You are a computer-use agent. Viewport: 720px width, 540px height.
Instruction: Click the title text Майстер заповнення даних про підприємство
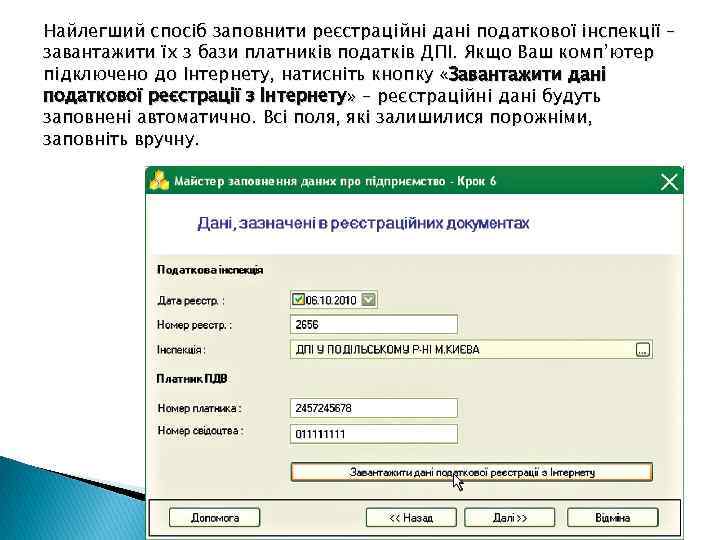(310, 181)
